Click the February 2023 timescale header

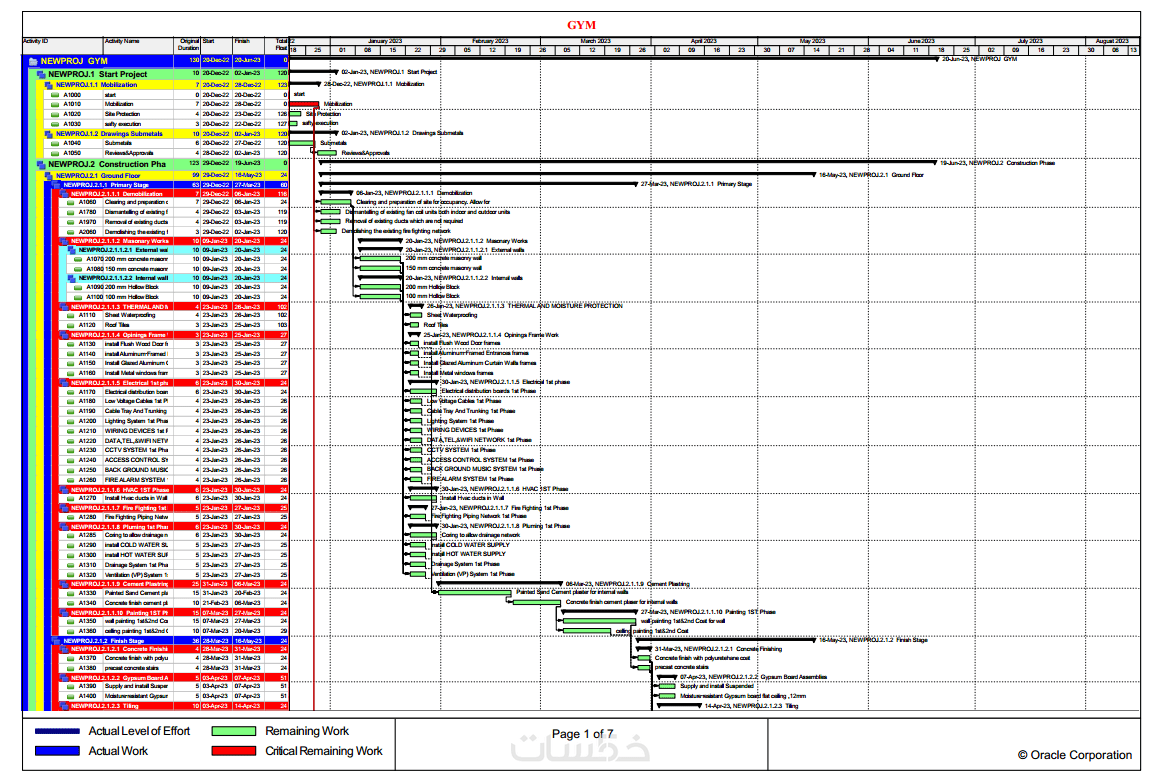[x=490, y=41]
